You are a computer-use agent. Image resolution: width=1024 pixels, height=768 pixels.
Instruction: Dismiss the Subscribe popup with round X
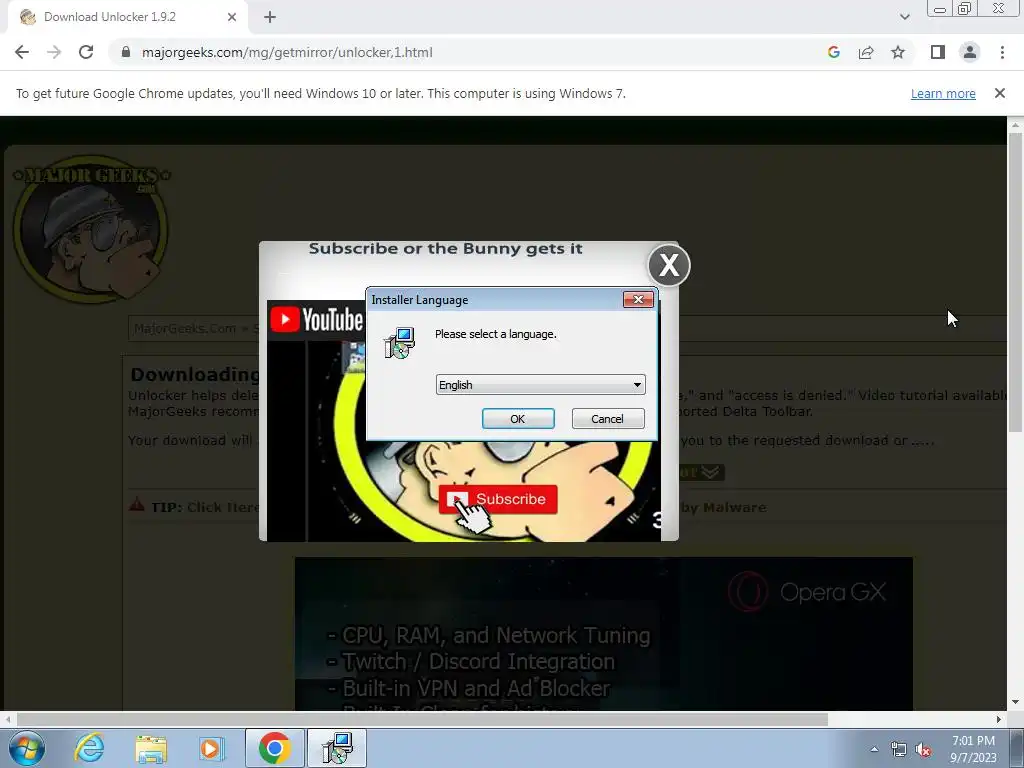669,265
